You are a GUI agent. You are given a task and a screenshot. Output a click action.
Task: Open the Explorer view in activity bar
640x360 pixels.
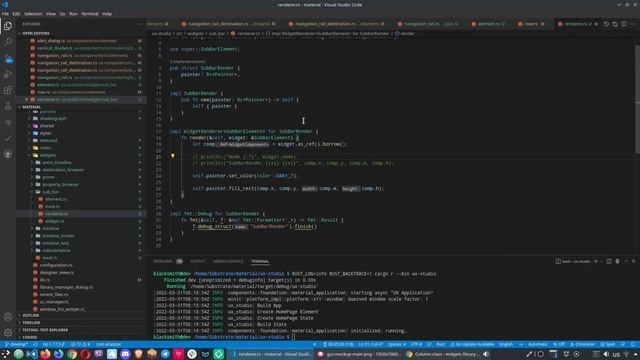pyautogui.click(x=8, y=26)
